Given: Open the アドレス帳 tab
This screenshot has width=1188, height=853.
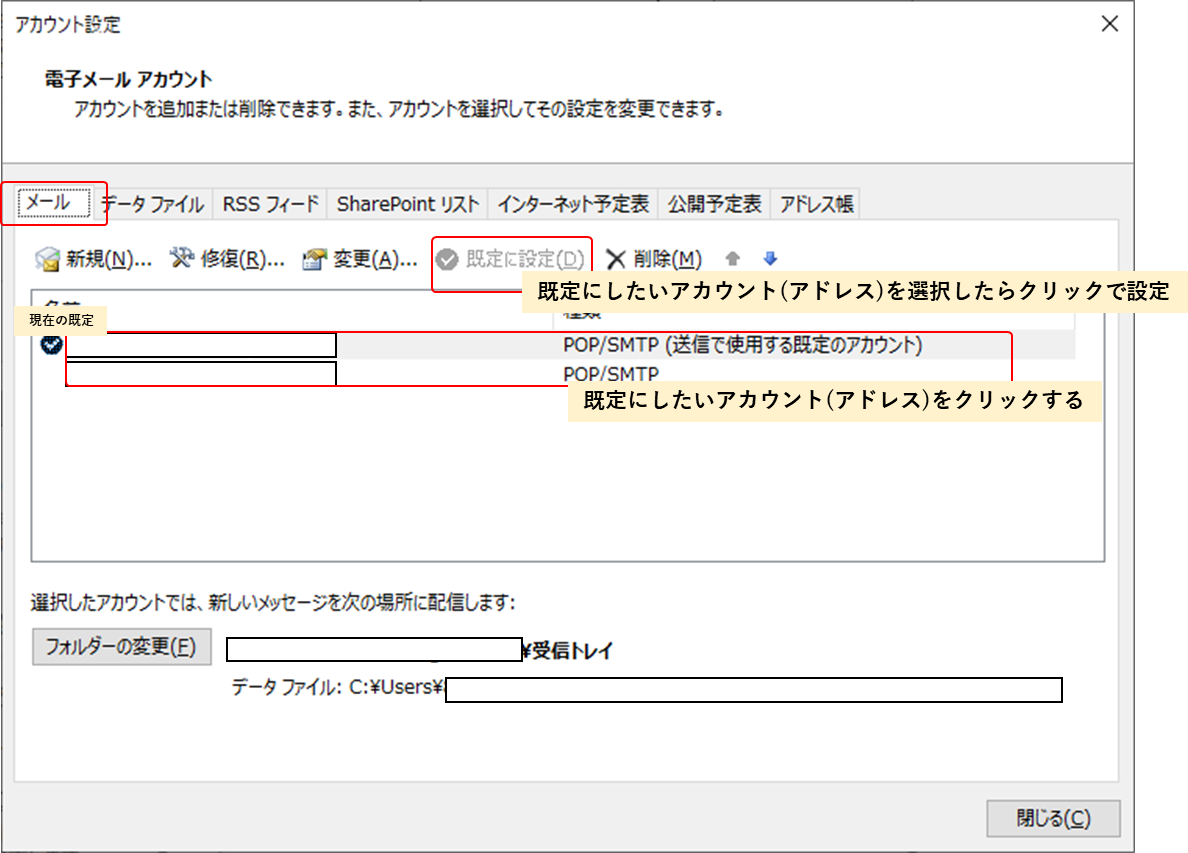Looking at the screenshot, I should (816, 204).
